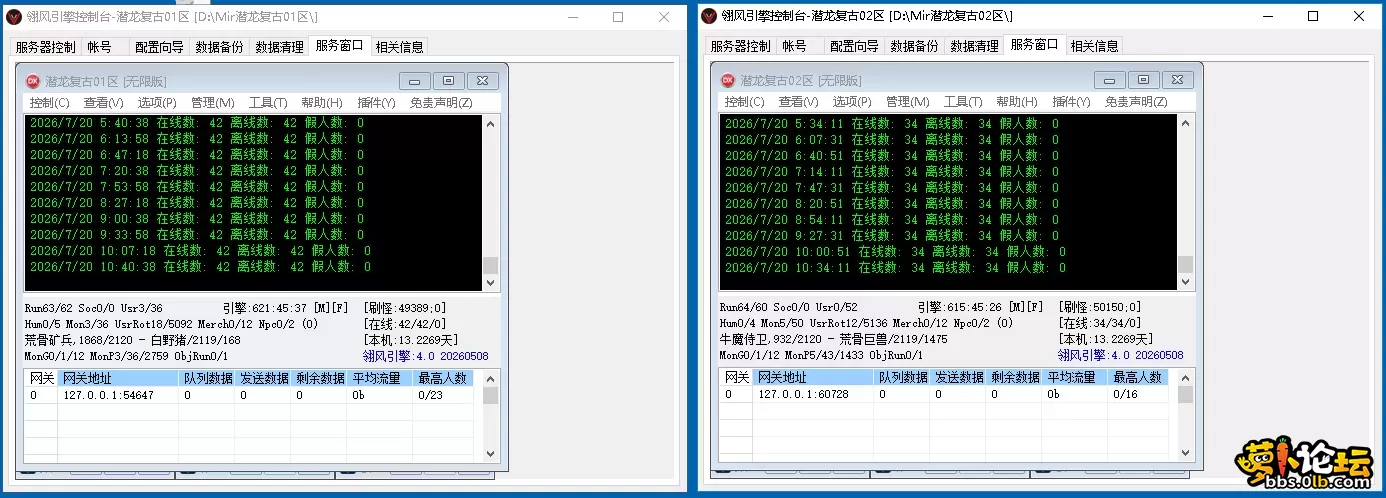
Task: Open 工具(T) menu in the 02区 window
Action: tap(963, 102)
